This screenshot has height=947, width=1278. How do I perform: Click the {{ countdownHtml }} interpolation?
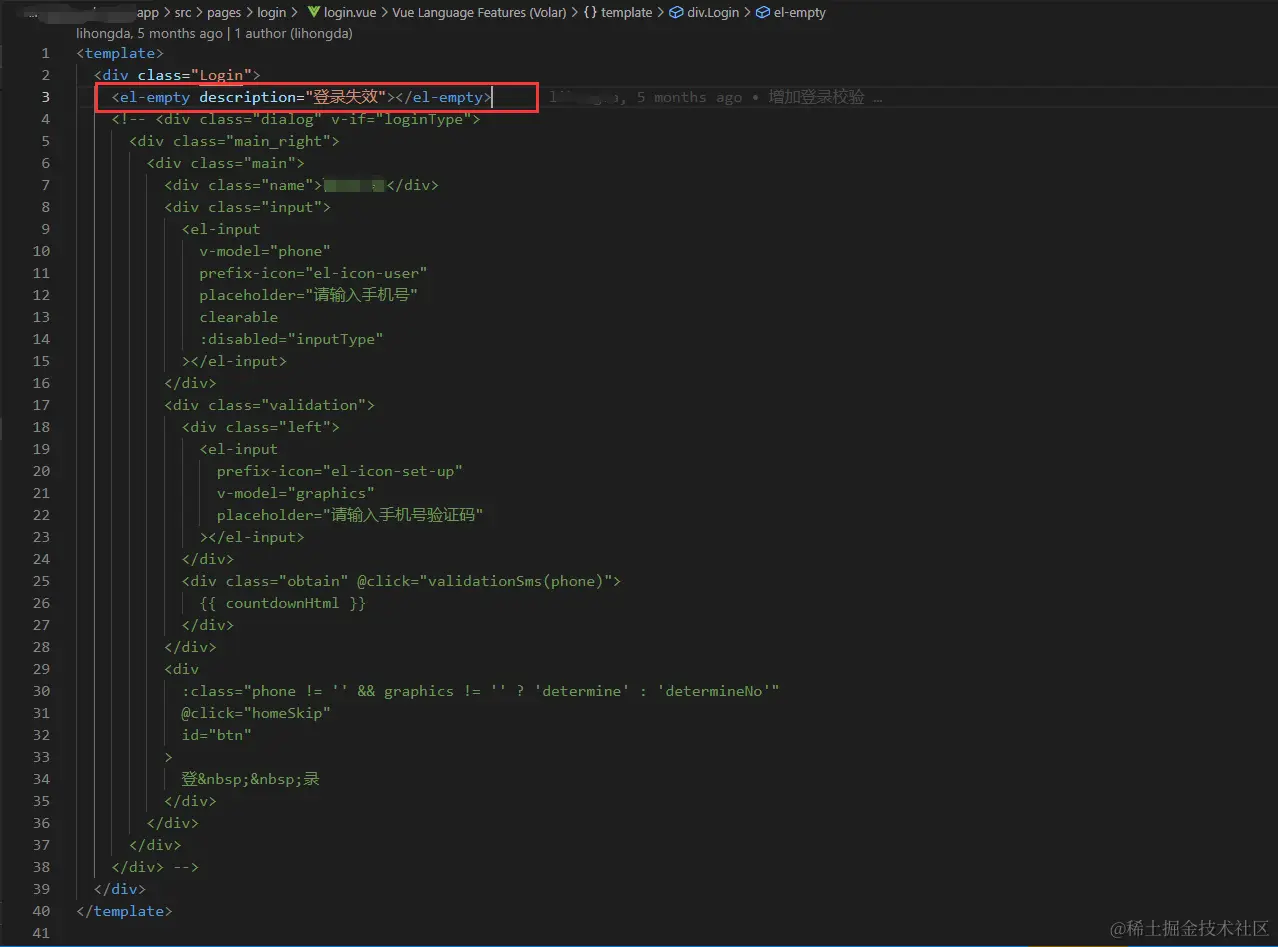click(x=283, y=603)
